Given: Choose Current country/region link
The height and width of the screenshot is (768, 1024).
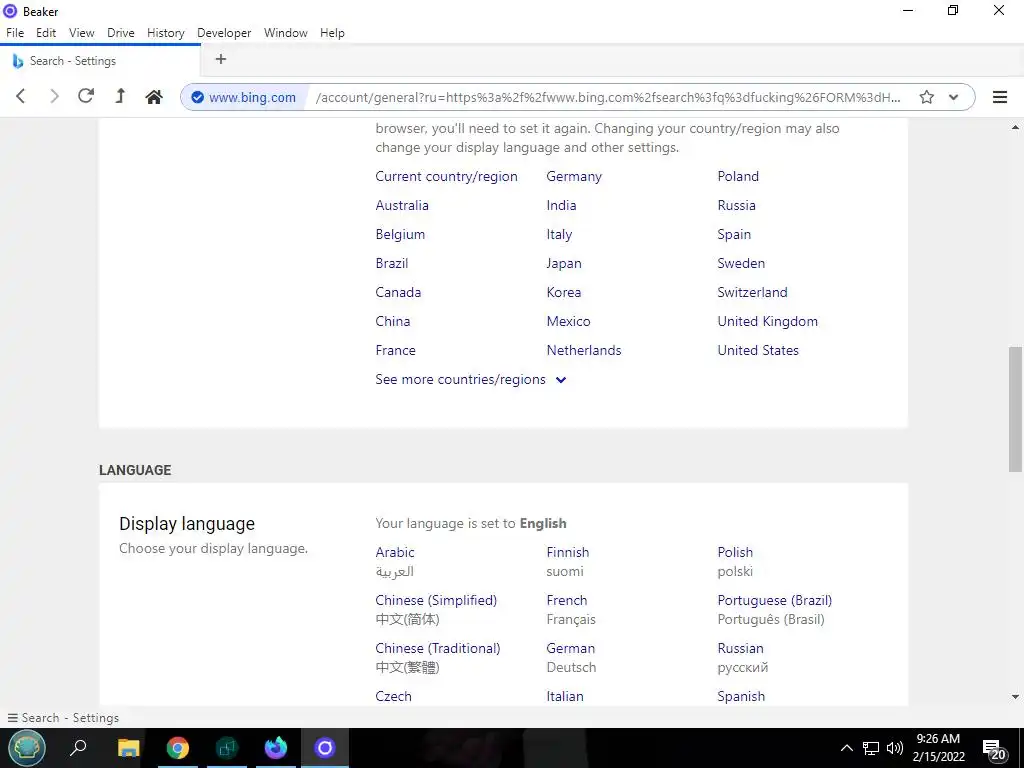Looking at the screenshot, I should tap(446, 176).
